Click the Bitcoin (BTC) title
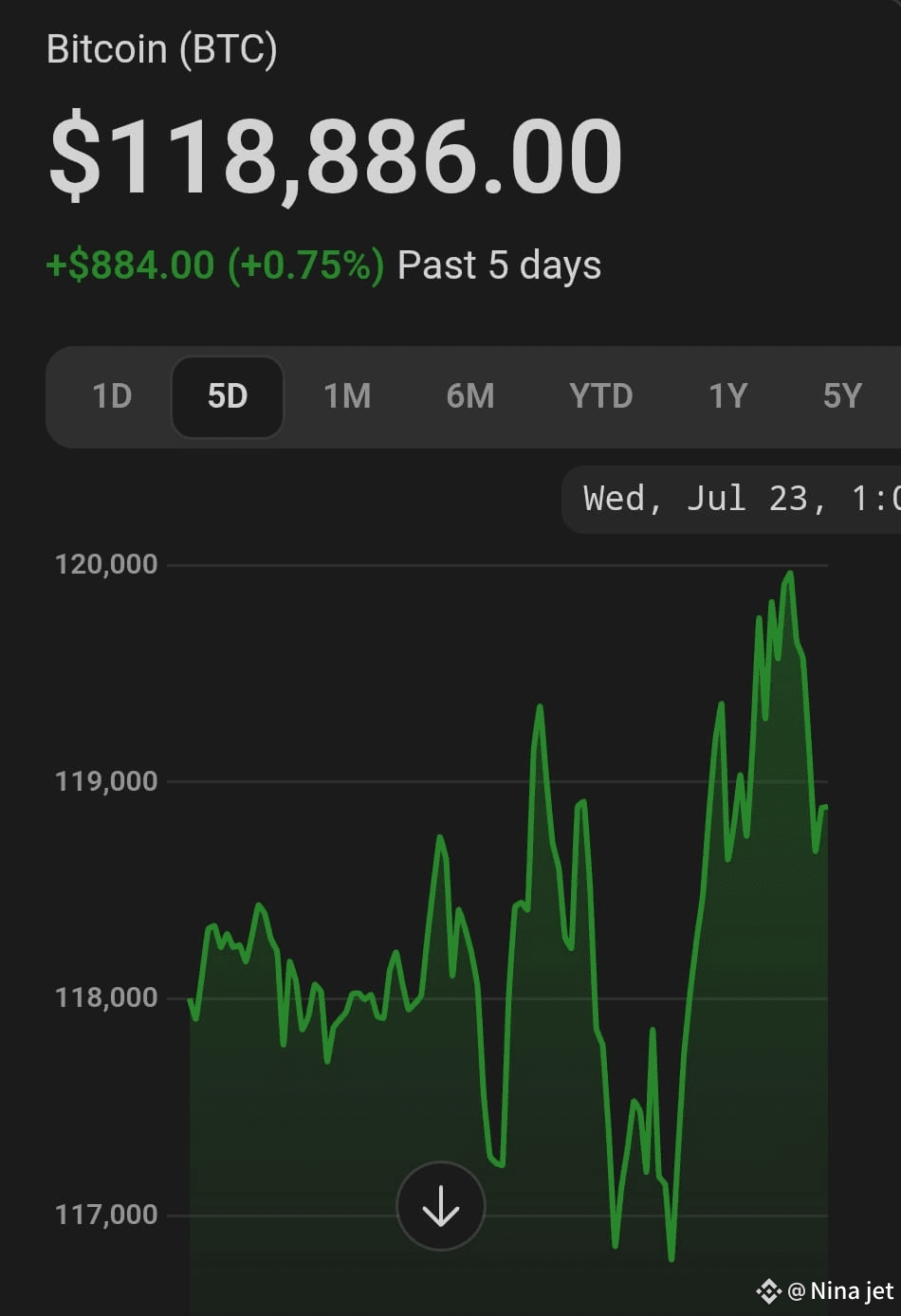 pyautogui.click(x=162, y=49)
